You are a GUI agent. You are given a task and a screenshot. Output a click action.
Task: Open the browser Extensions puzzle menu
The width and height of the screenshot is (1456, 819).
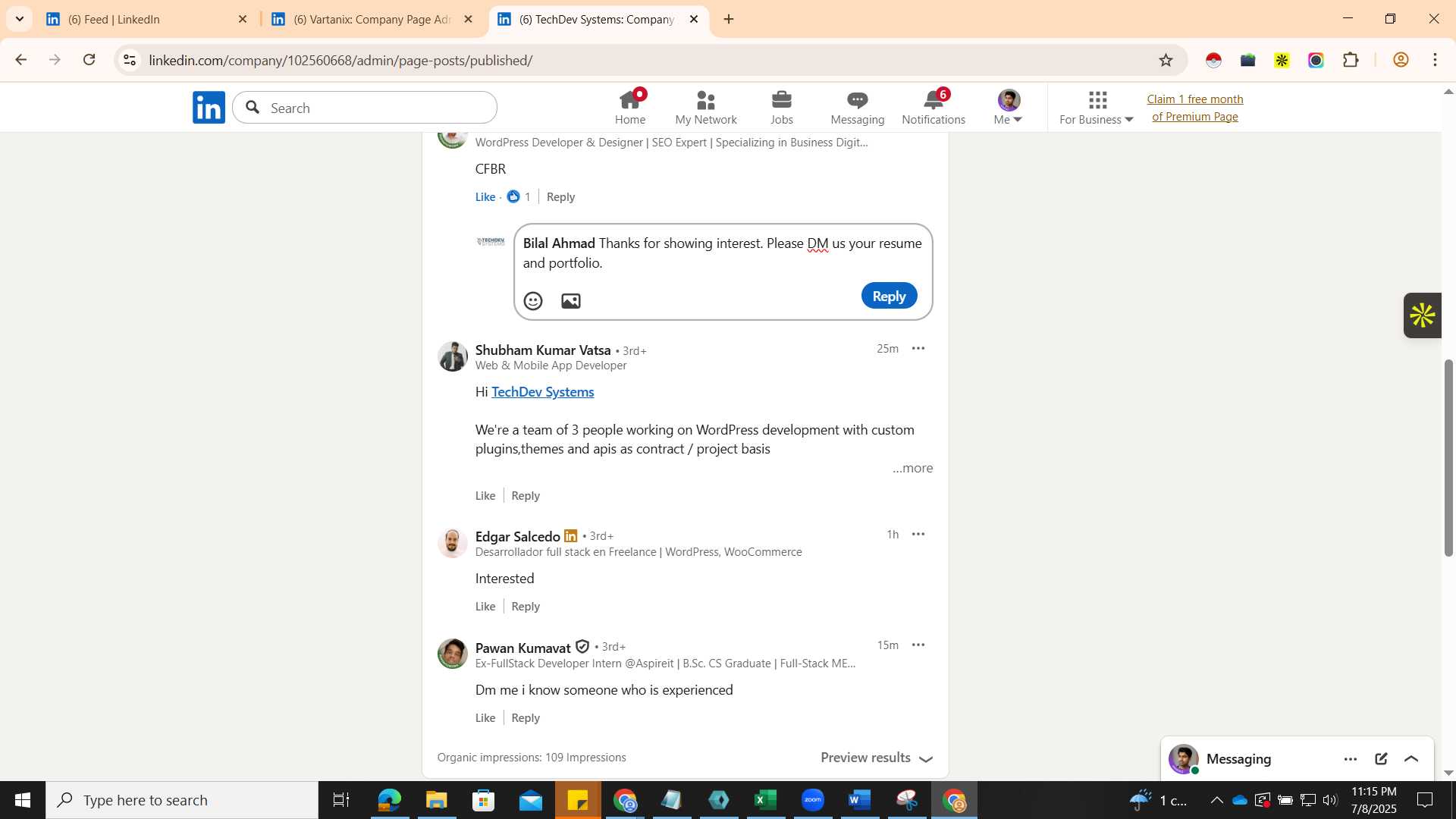click(x=1351, y=60)
